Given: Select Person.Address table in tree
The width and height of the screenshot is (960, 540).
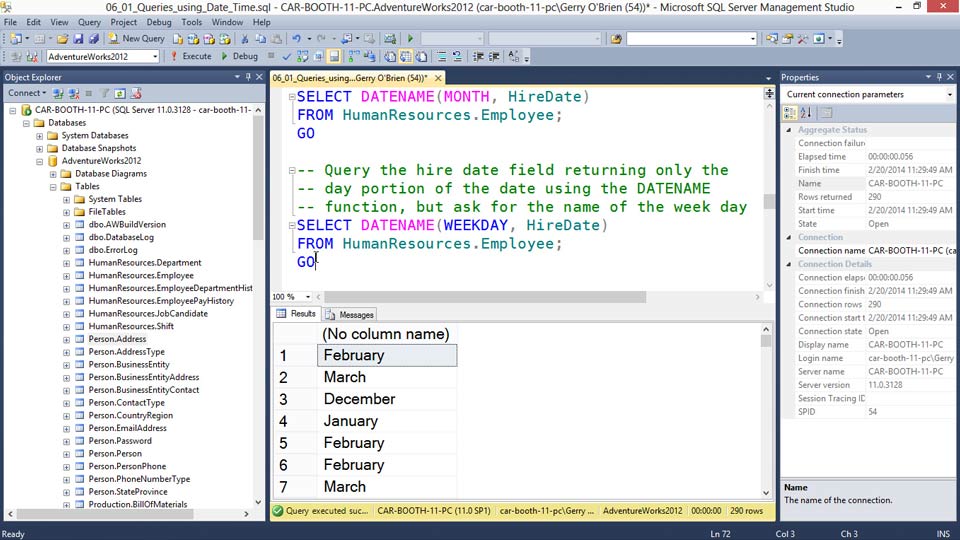Looking at the screenshot, I should pos(117,339).
